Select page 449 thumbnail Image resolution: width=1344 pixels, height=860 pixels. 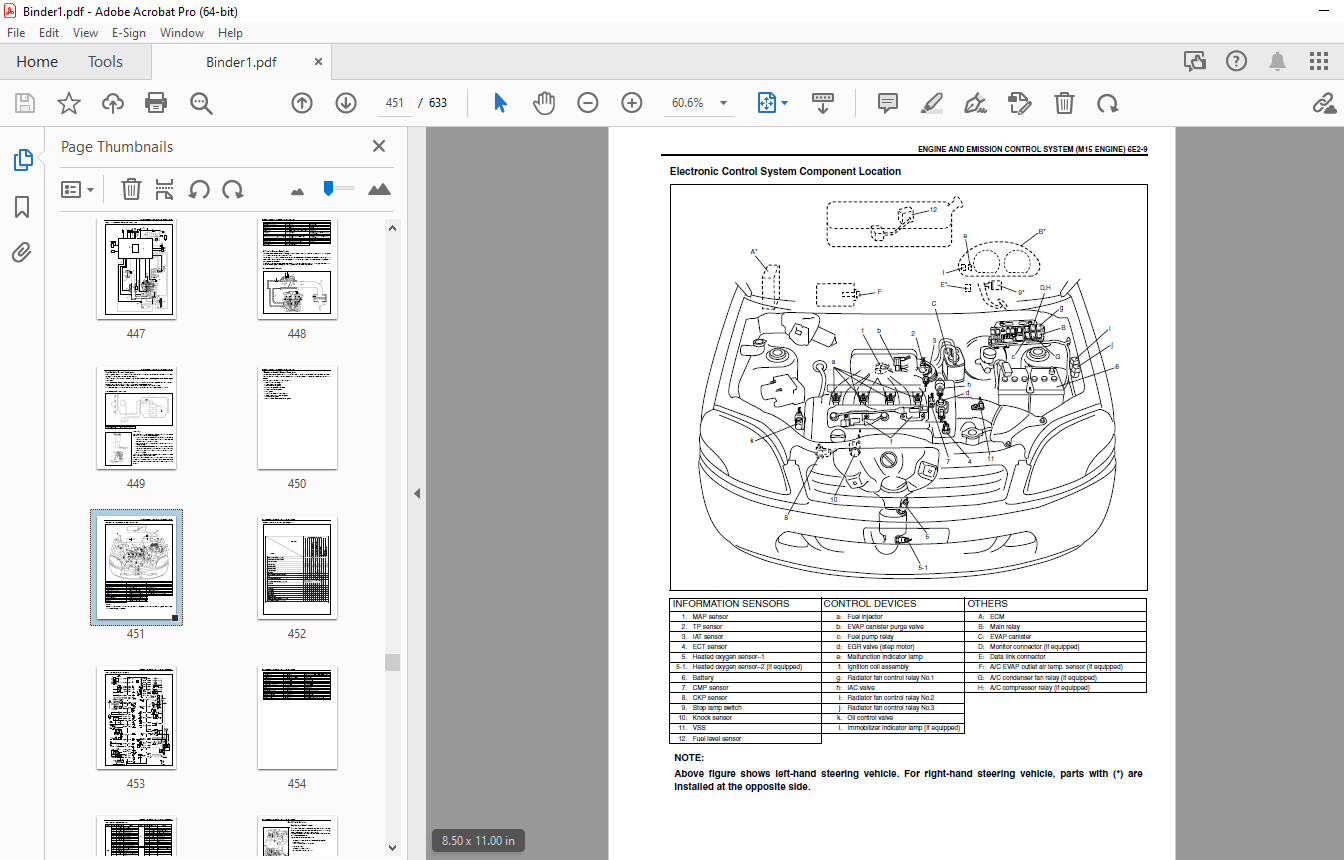point(136,418)
